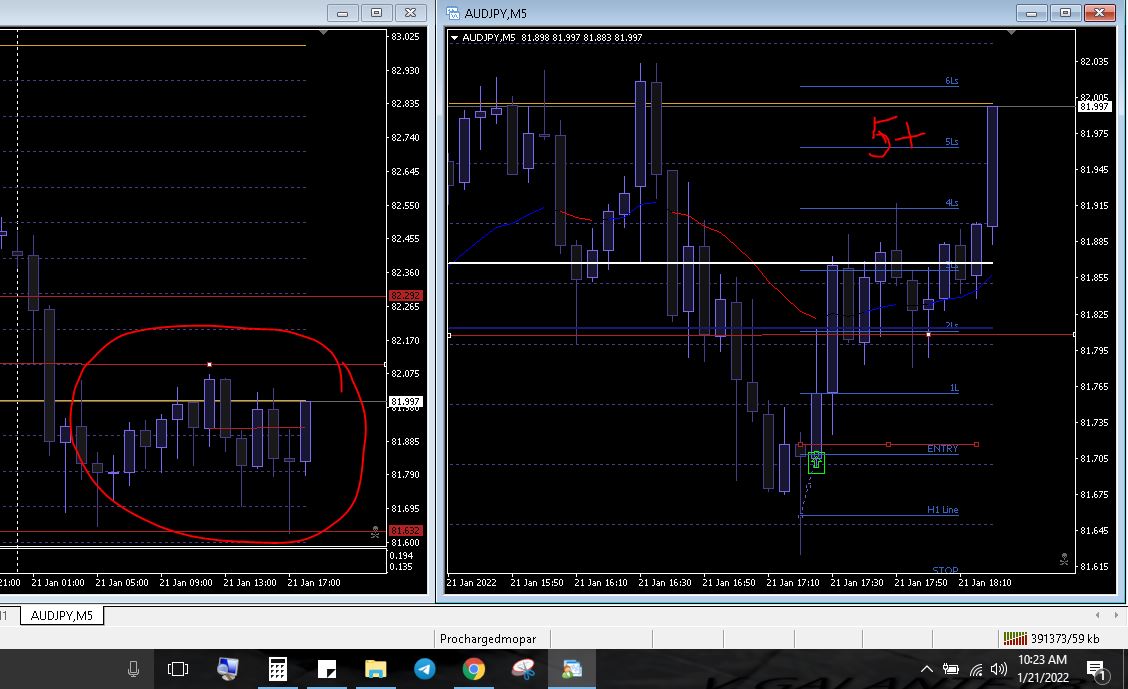This screenshot has width=1128, height=689.
Task: Click 391373/59 kb traffic status
Action: pyautogui.click(x=1065, y=639)
